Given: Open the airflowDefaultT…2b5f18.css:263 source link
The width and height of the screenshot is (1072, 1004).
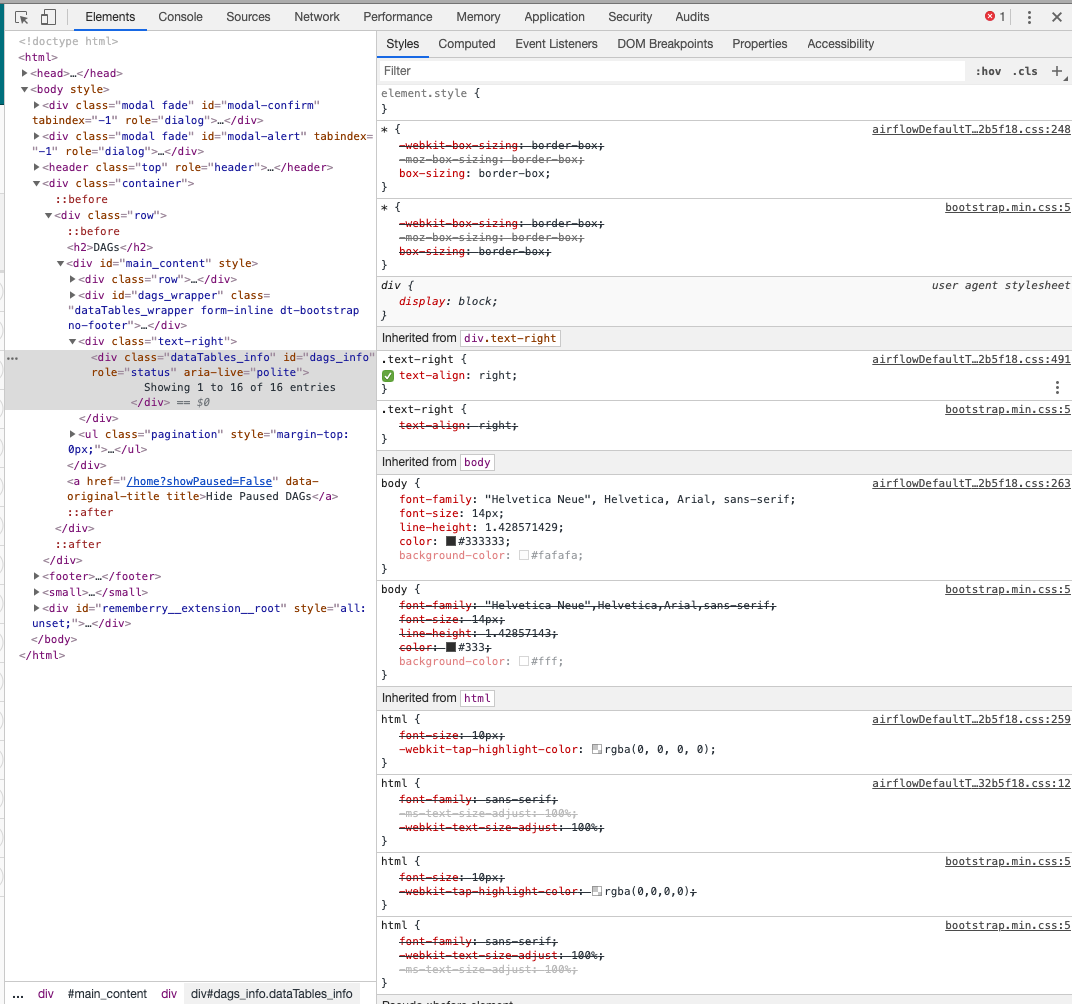Looking at the screenshot, I should [971, 483].
